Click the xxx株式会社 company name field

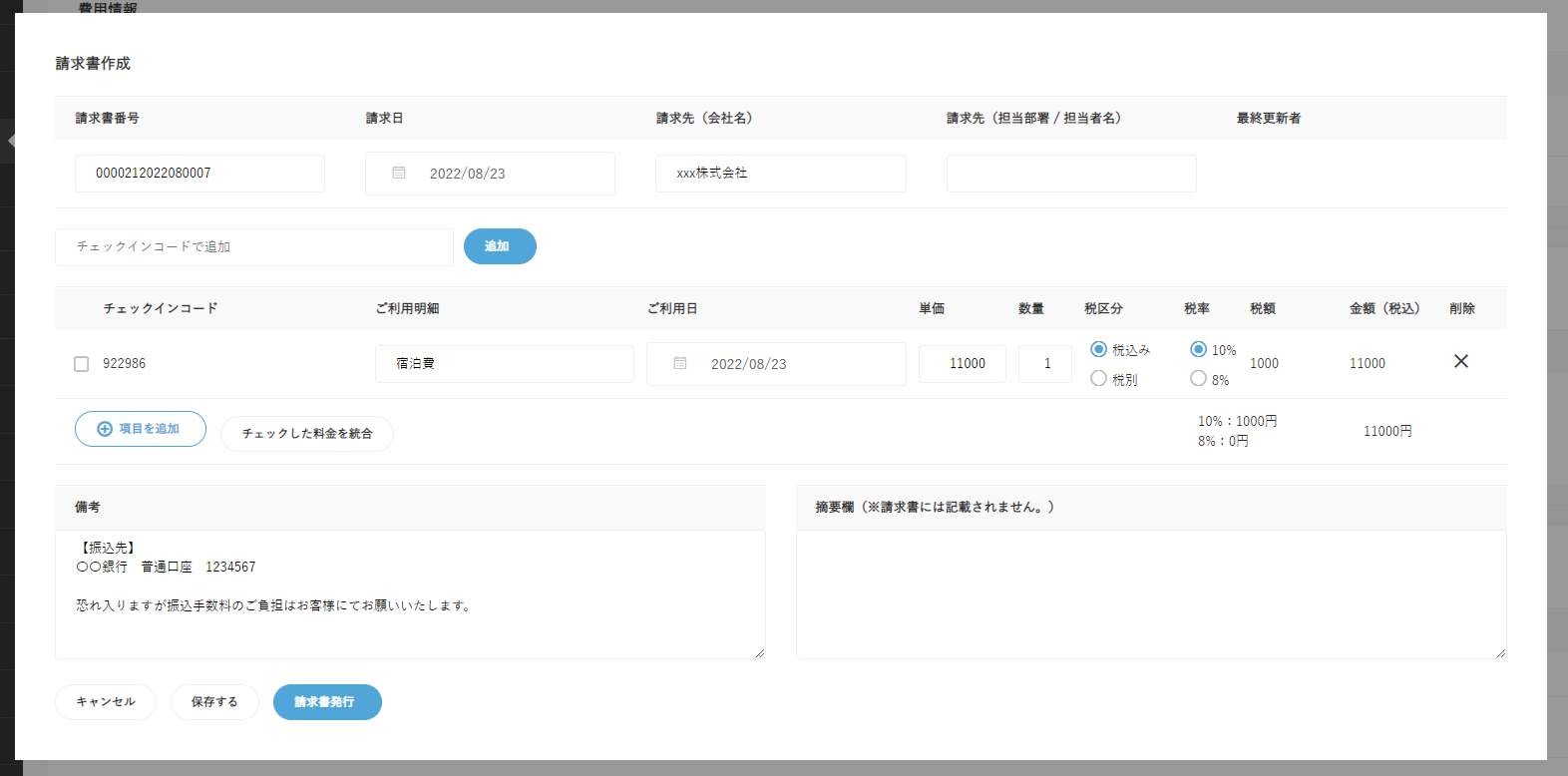[780, 174]
